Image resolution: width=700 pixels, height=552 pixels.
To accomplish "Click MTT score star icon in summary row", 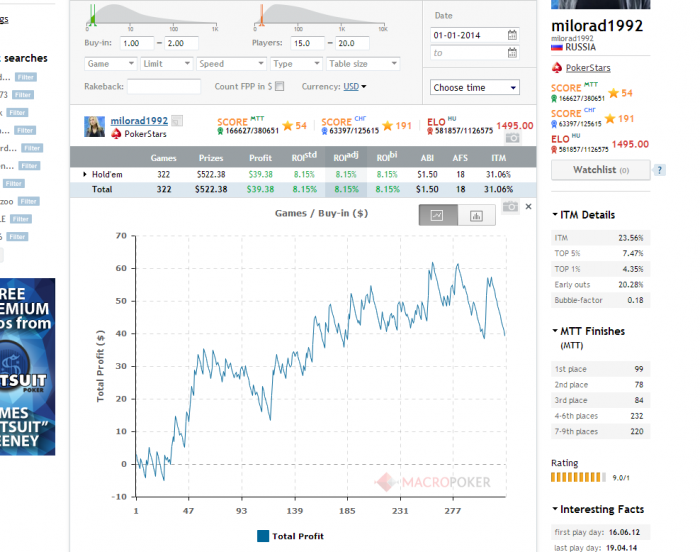I will click(288, 126).
